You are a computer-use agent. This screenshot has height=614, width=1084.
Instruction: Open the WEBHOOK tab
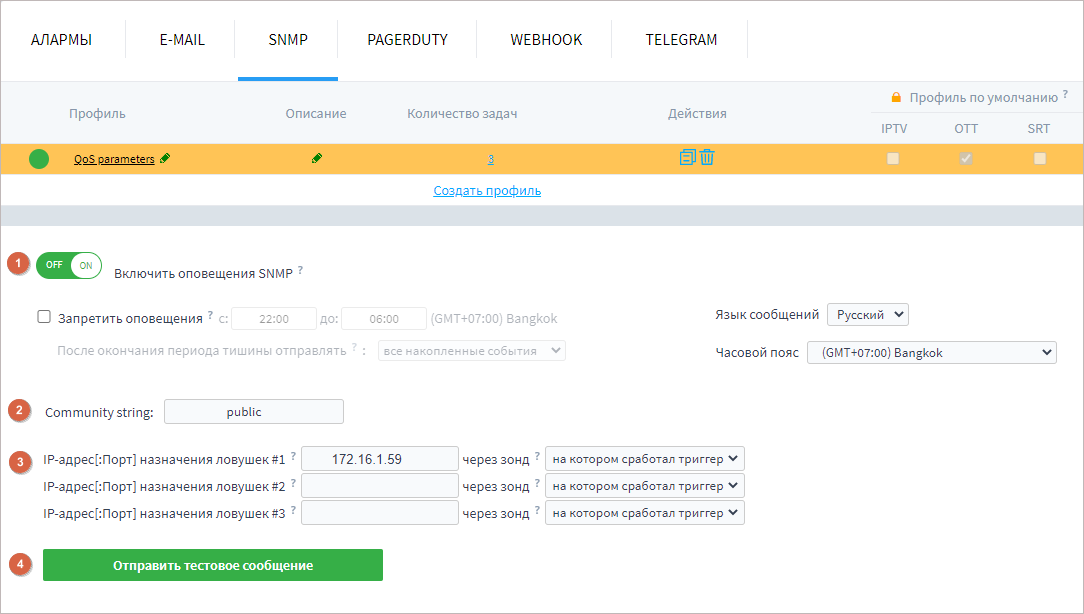pyautogui.click(x=546, y=40)
